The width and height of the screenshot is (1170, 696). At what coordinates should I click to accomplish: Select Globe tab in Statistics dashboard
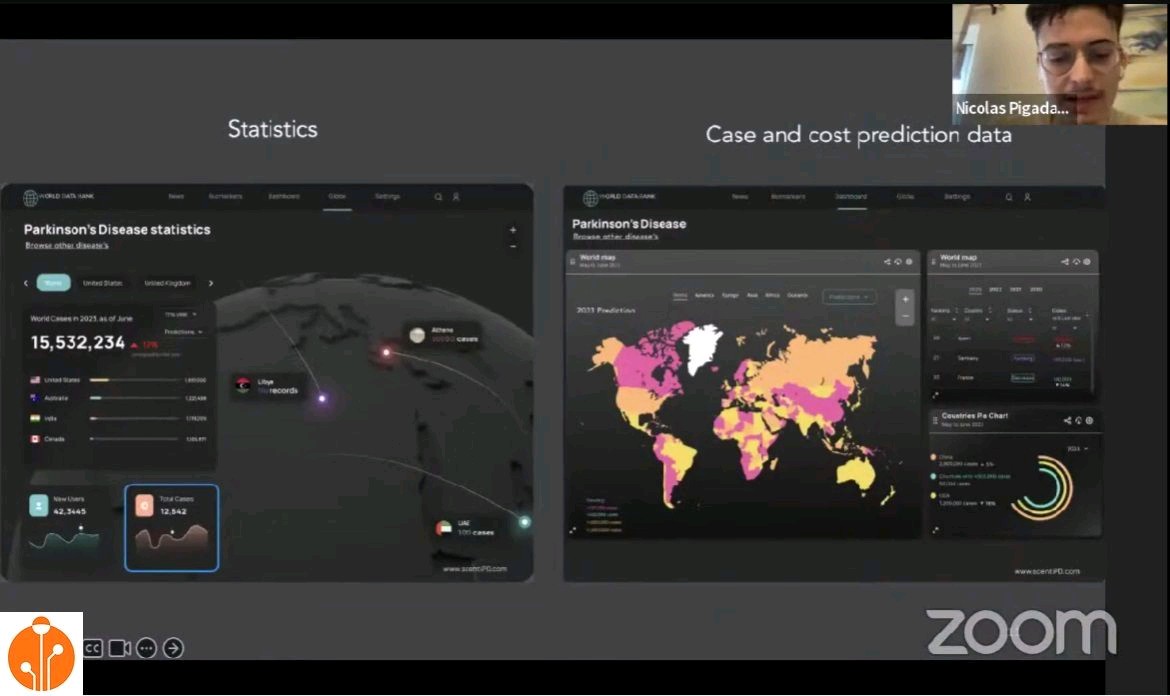click(337, 197)
